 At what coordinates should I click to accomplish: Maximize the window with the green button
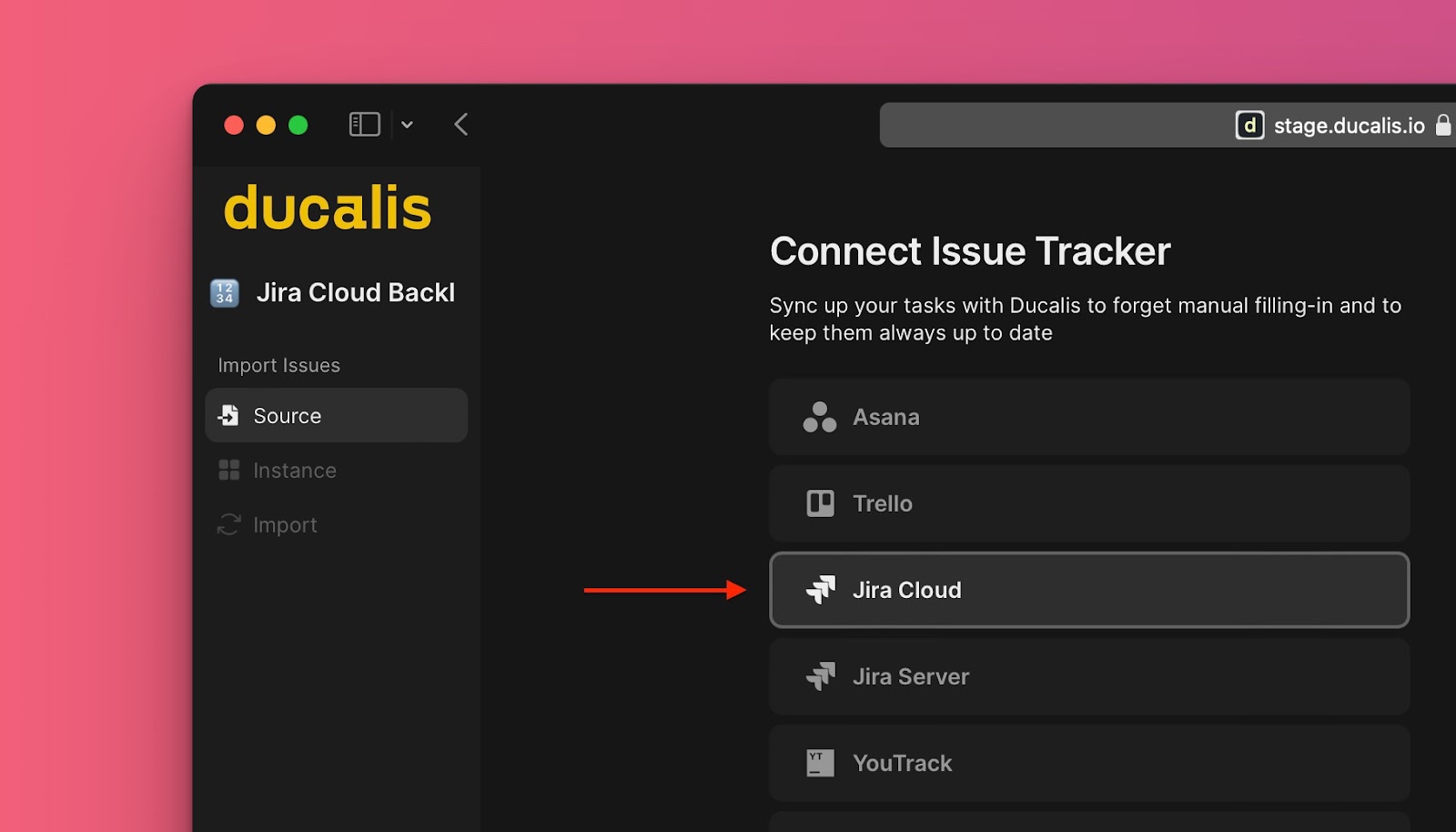(x=298, y=125)
